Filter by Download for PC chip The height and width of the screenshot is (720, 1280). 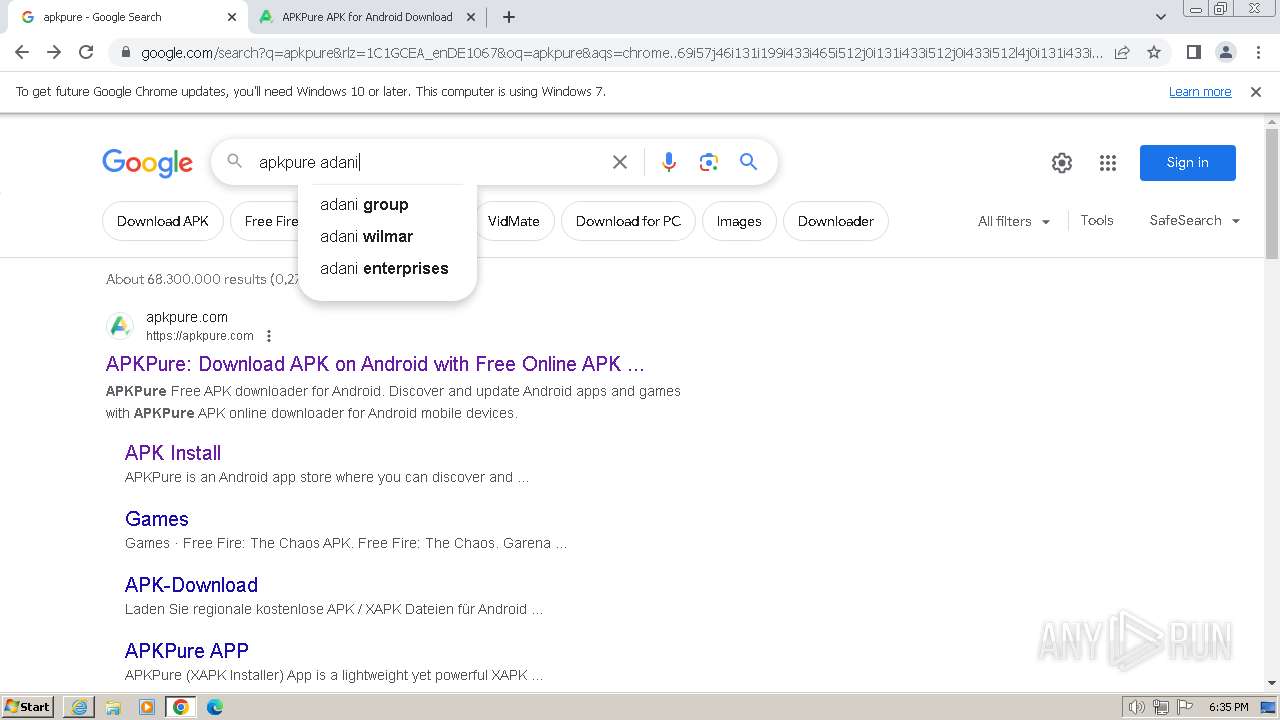pos(628,221)
